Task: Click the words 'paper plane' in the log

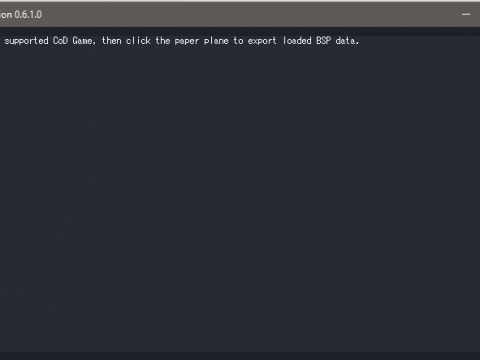Action: point(201,41)
